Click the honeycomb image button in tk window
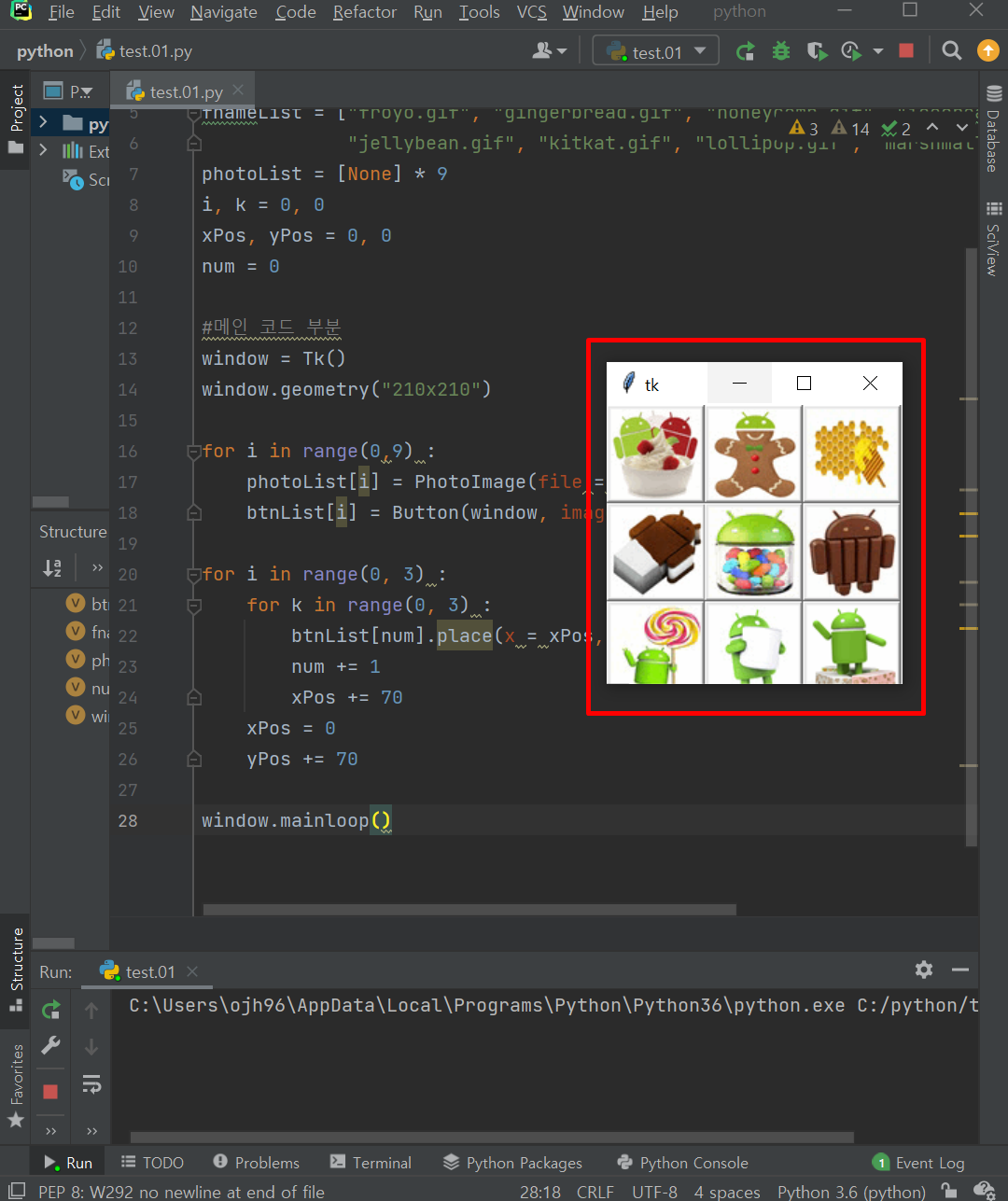1008x1201 pixels. pyautogui.click(x=851, y=454)
